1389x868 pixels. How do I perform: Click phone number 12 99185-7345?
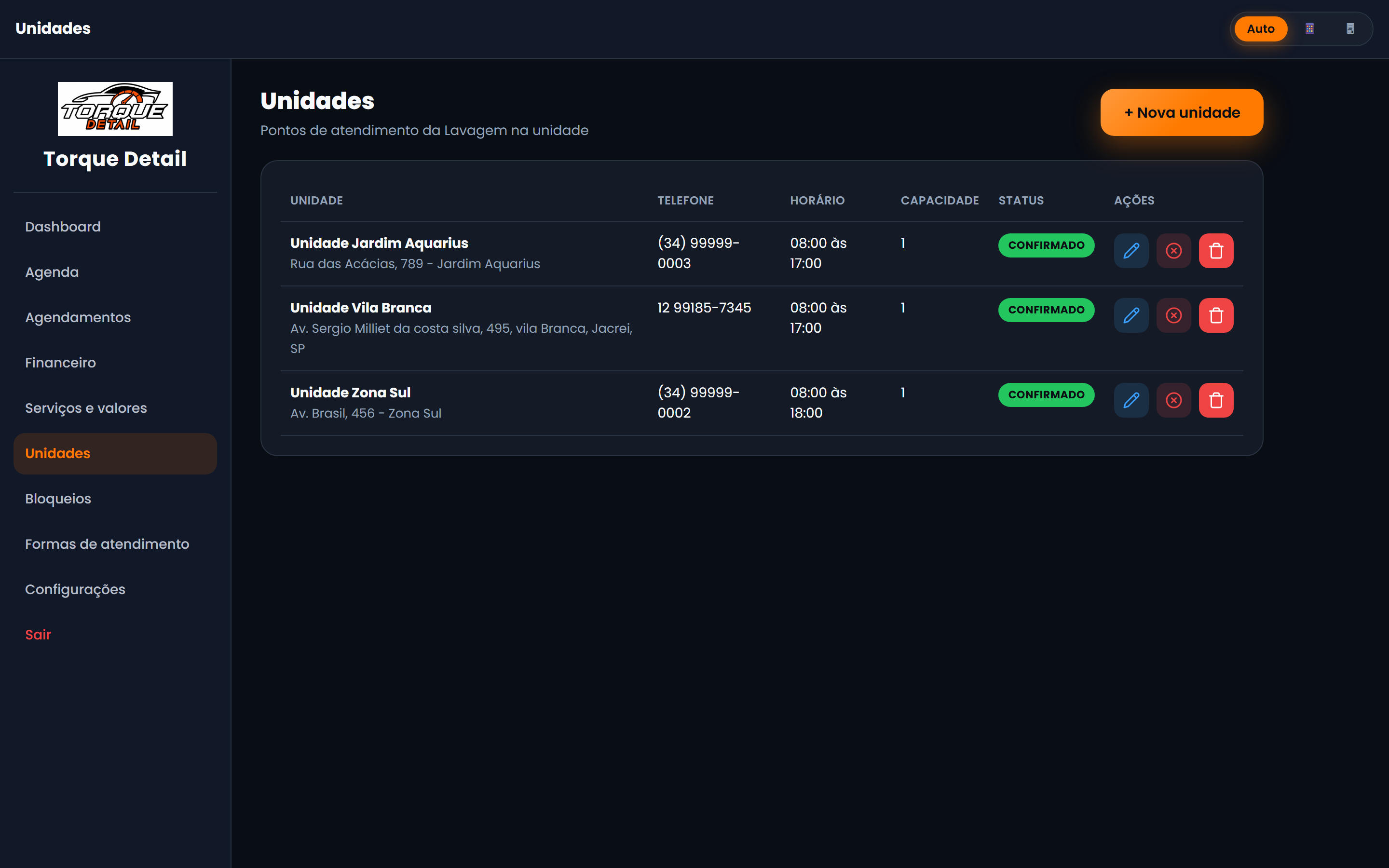pos(704,308)
